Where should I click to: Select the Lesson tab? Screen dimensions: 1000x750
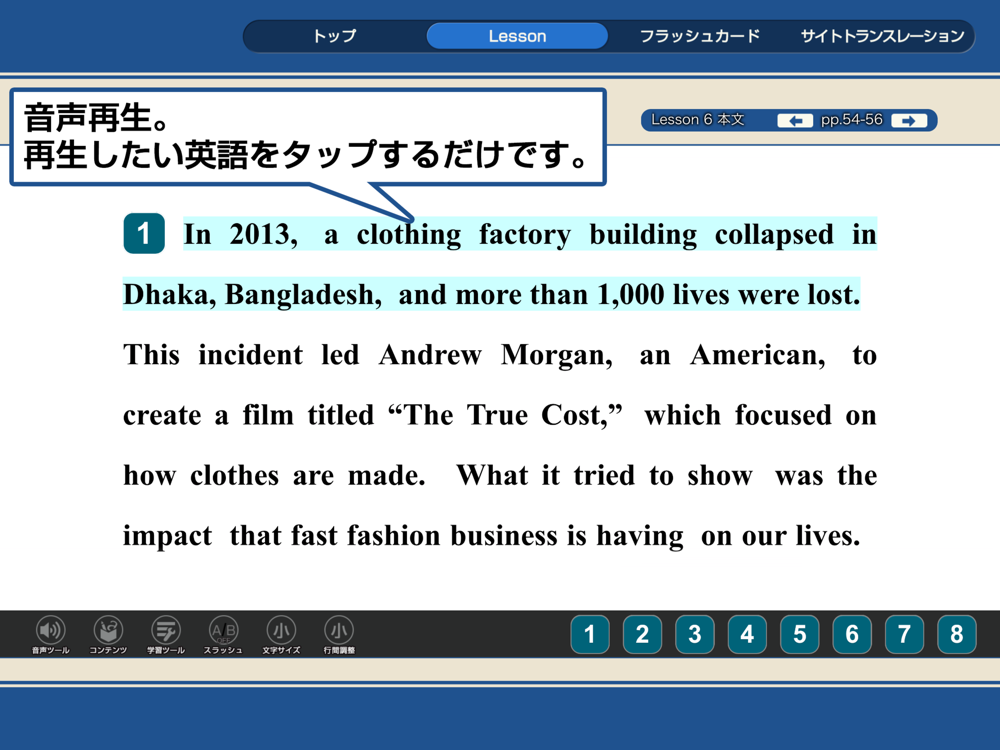pyautogui.click(x=517, y=36)
